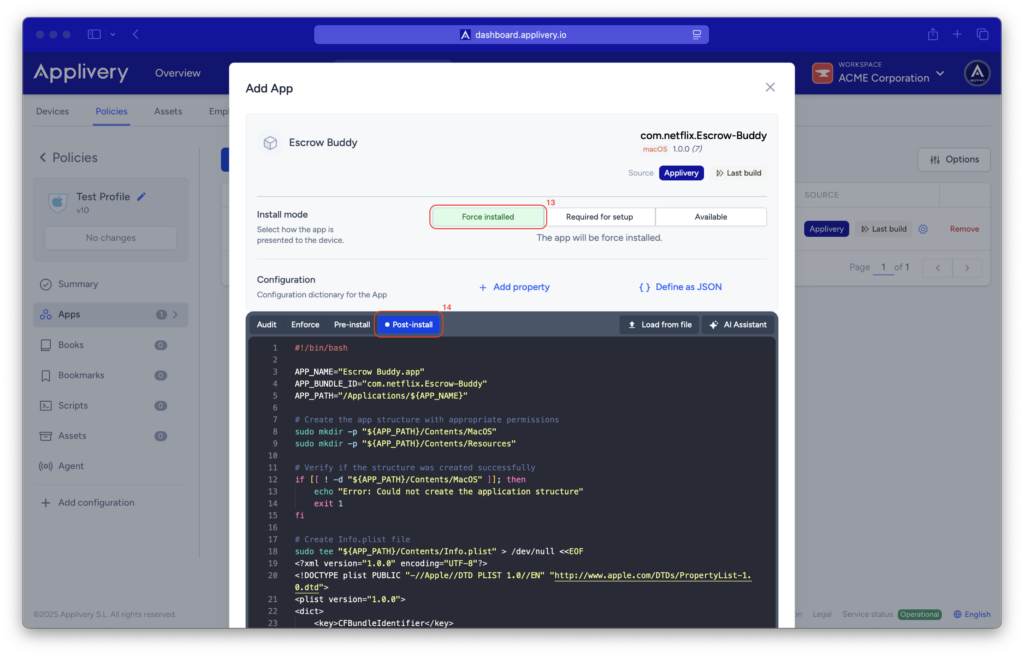
Task: Open the Overview menu item
Action: coord(178,73)
